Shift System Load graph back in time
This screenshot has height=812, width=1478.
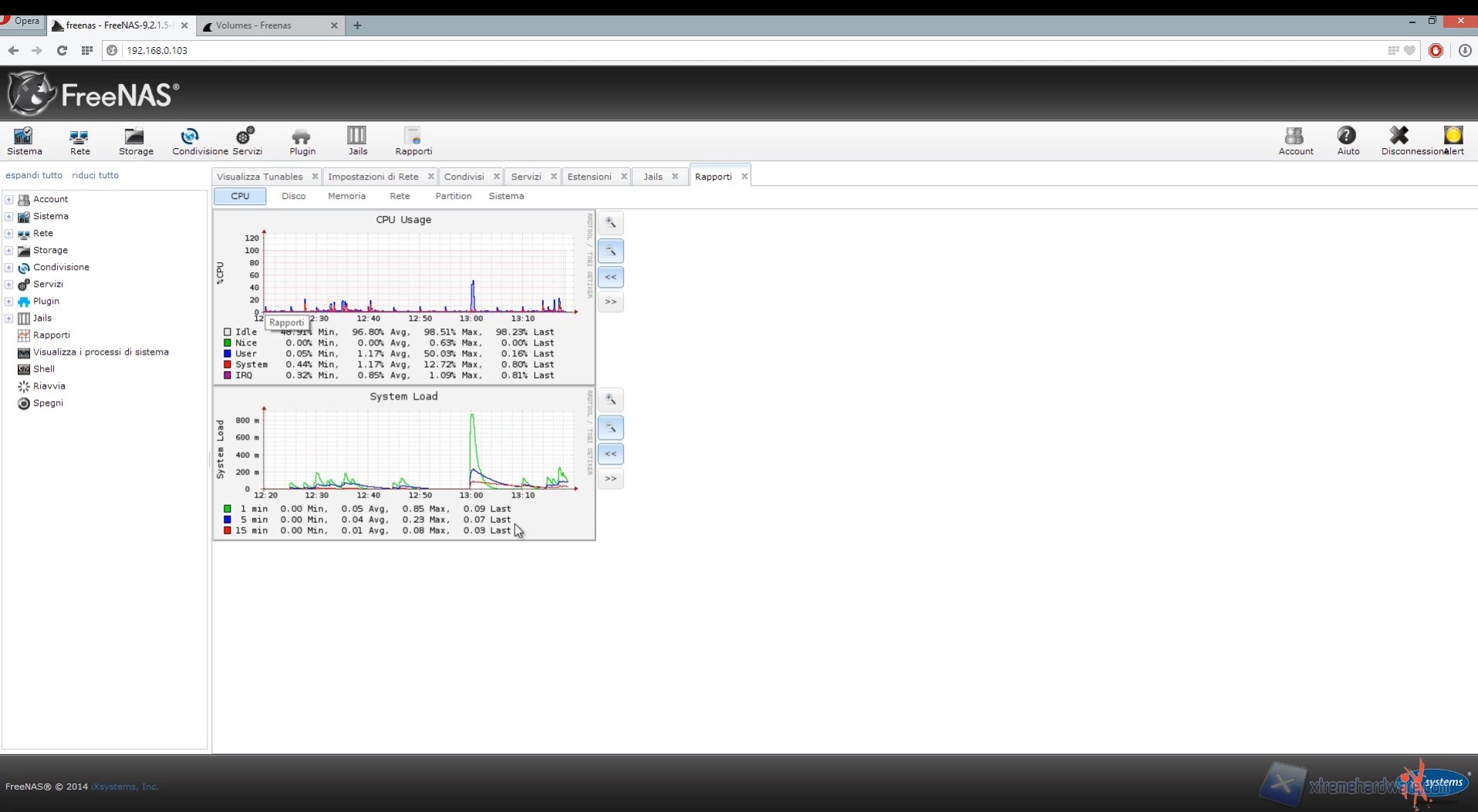(610, 454)
